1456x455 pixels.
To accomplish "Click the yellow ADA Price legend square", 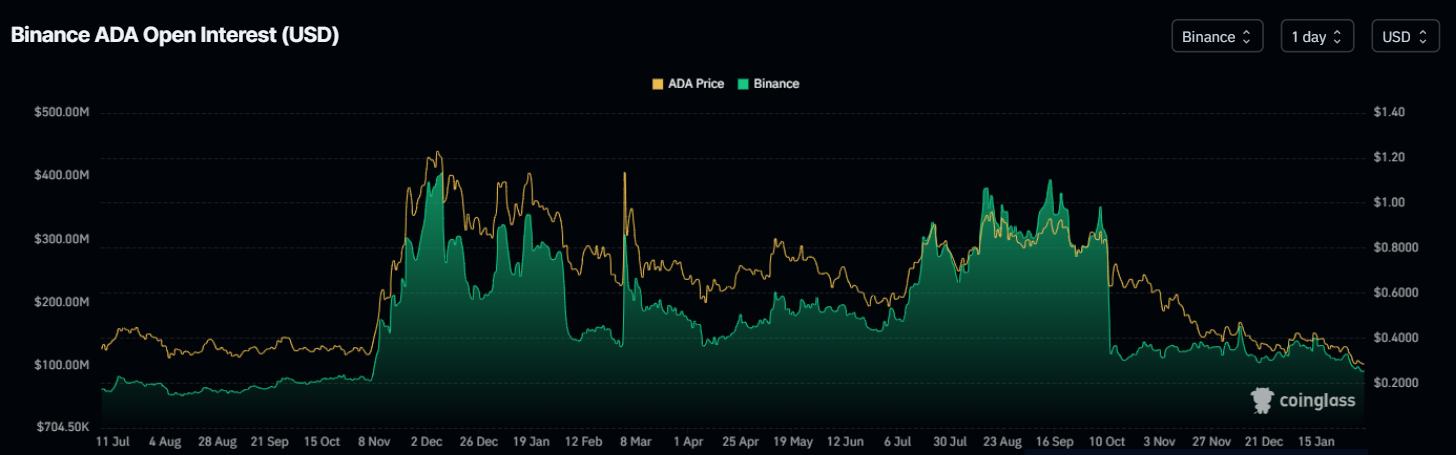I will [x=657, y=84].
